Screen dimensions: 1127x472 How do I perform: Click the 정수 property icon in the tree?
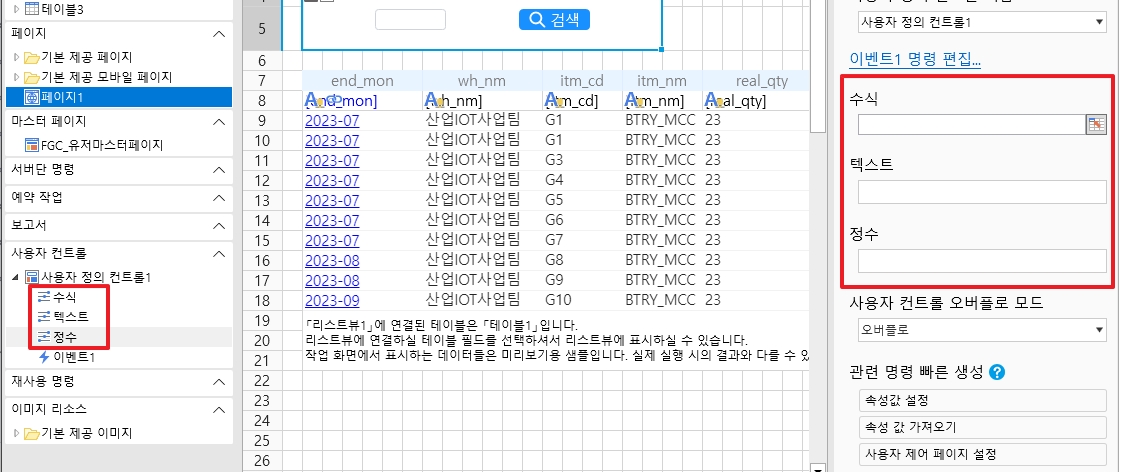pyautogui.click(x=43, y=337)
